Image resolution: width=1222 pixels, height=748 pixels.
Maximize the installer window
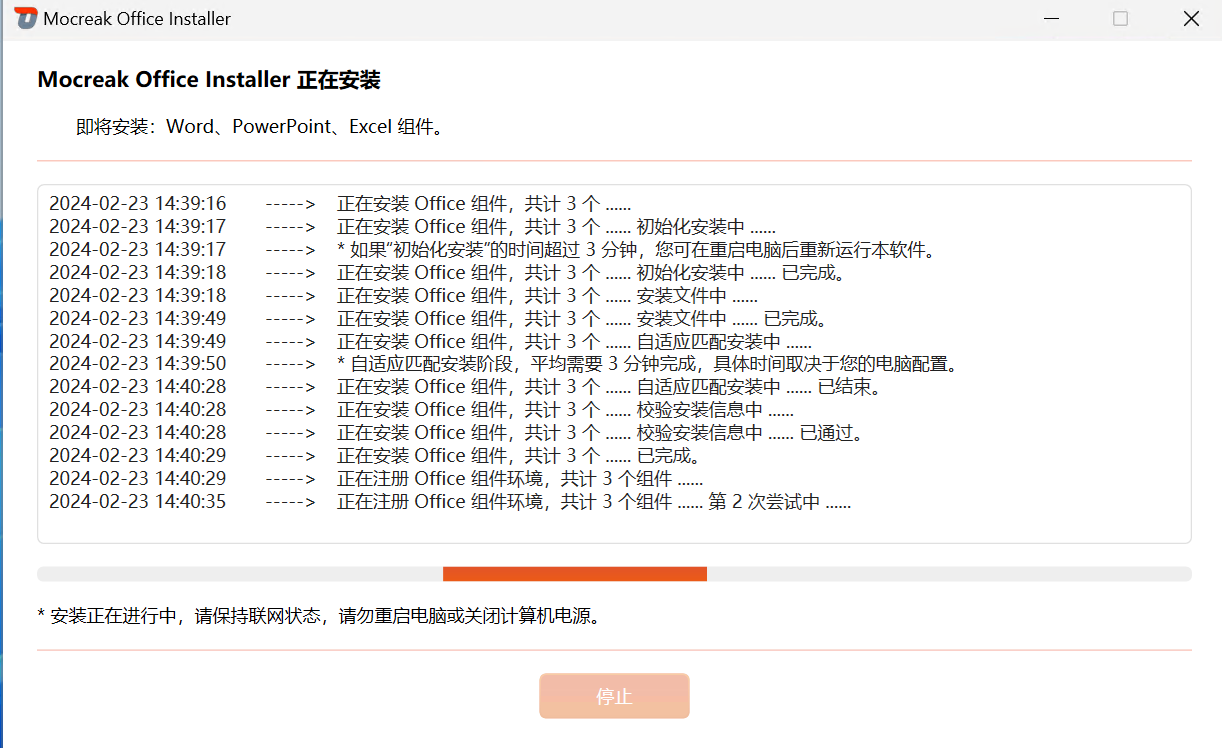coord(1121,19)
